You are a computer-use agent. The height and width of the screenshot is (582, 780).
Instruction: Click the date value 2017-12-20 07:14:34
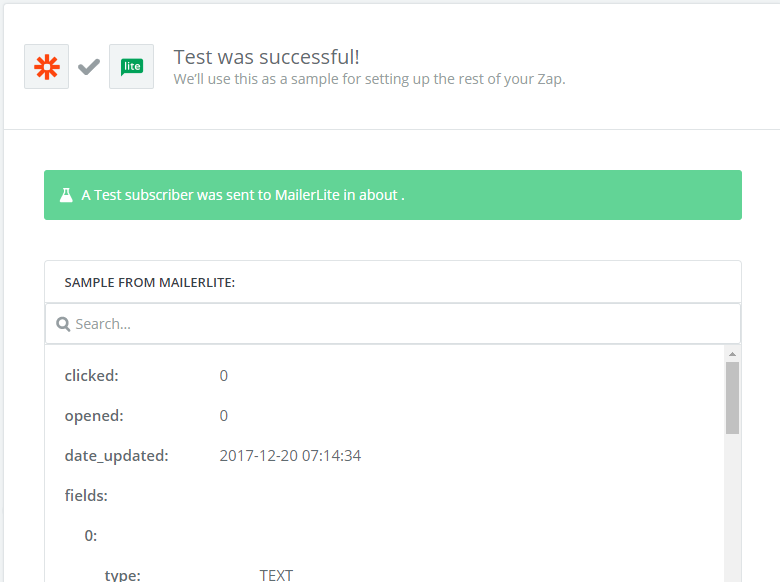click(x=290, y=456)
